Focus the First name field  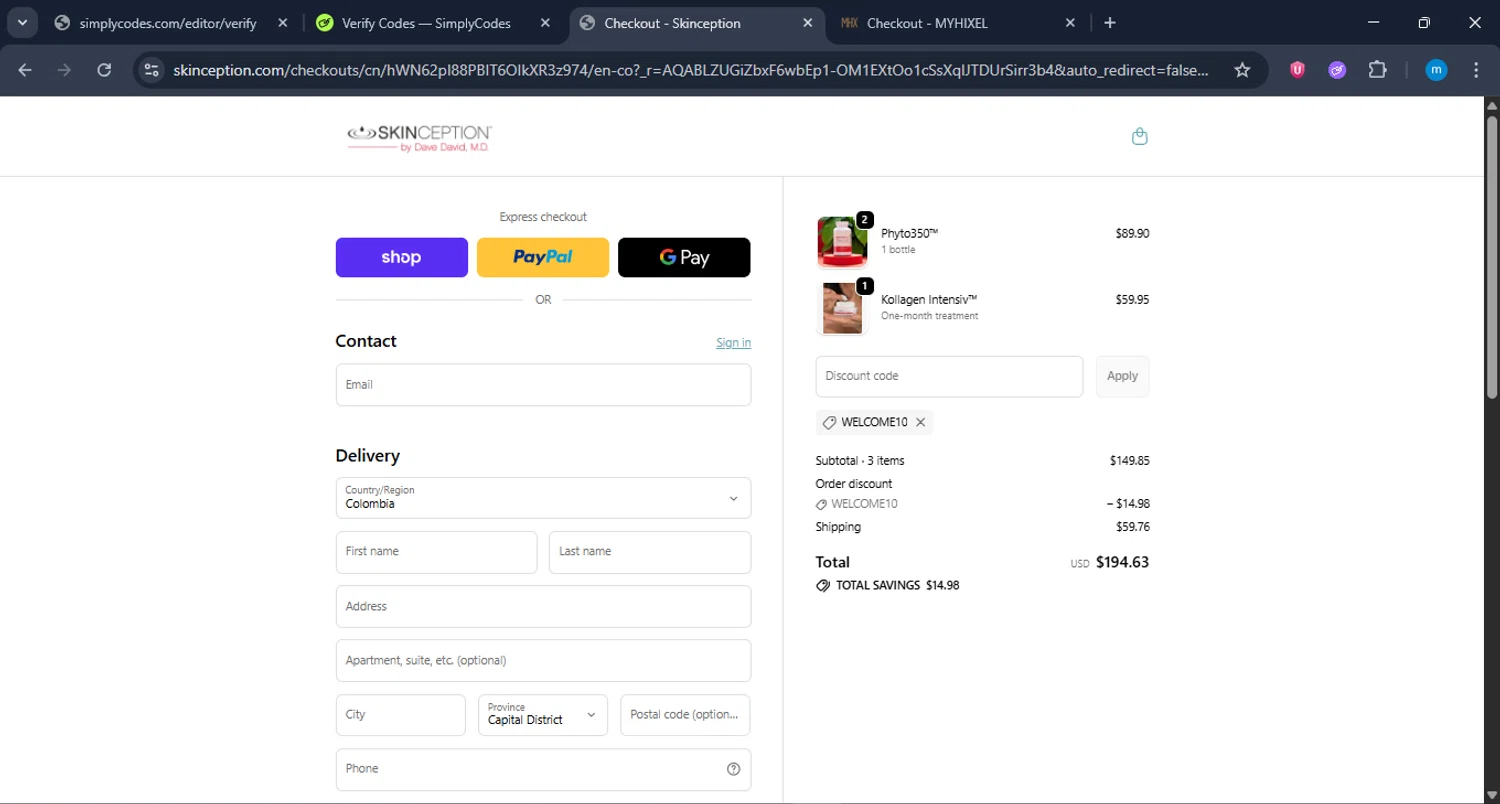click(436, 552)
